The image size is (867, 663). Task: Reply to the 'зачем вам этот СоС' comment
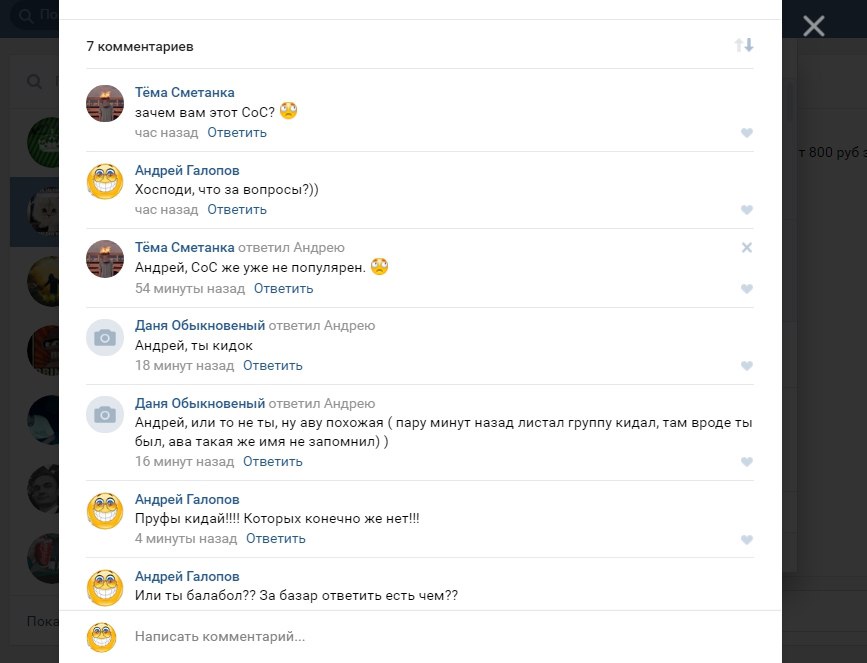click(237, 132)
